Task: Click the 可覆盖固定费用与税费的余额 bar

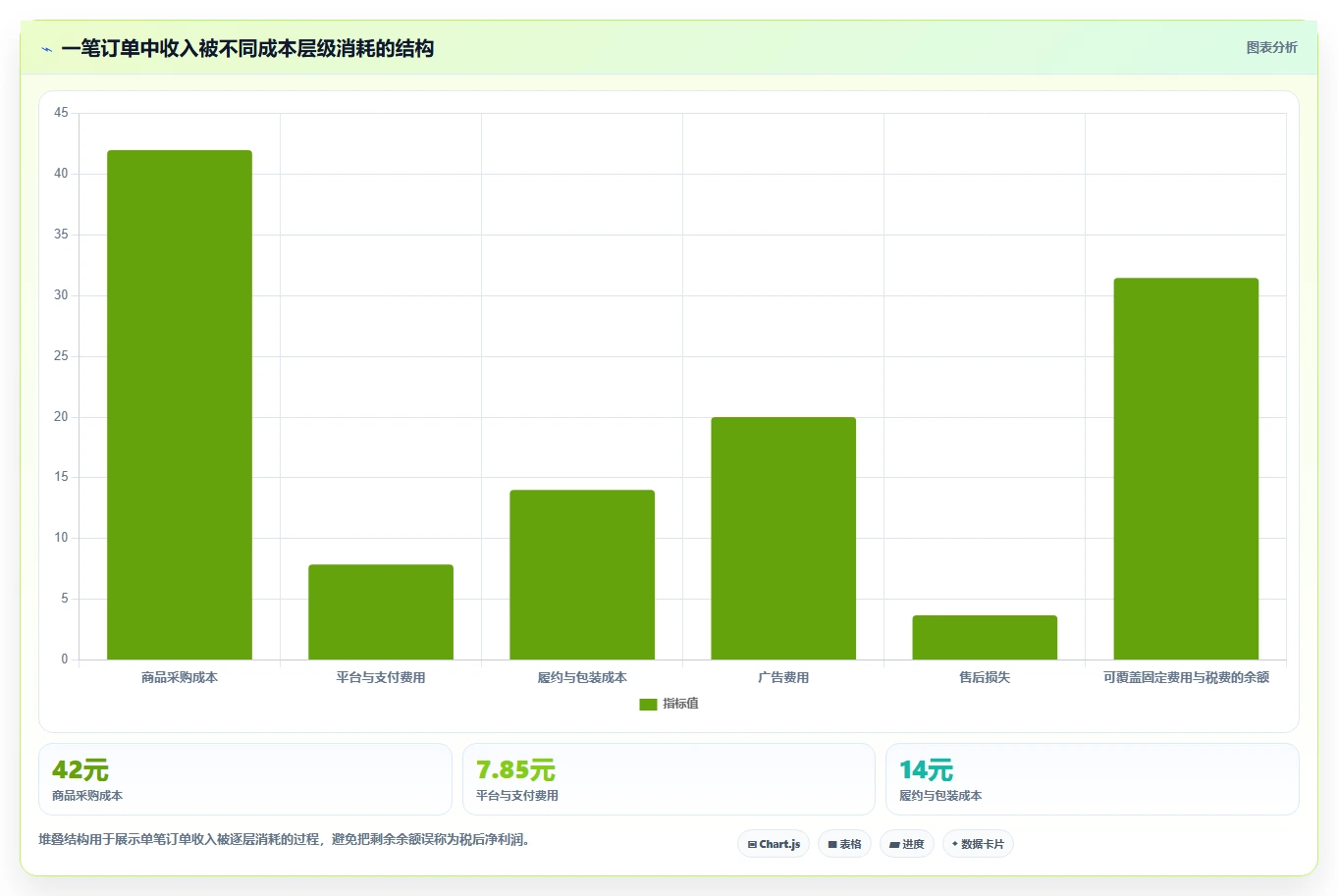Action: 1186,468
